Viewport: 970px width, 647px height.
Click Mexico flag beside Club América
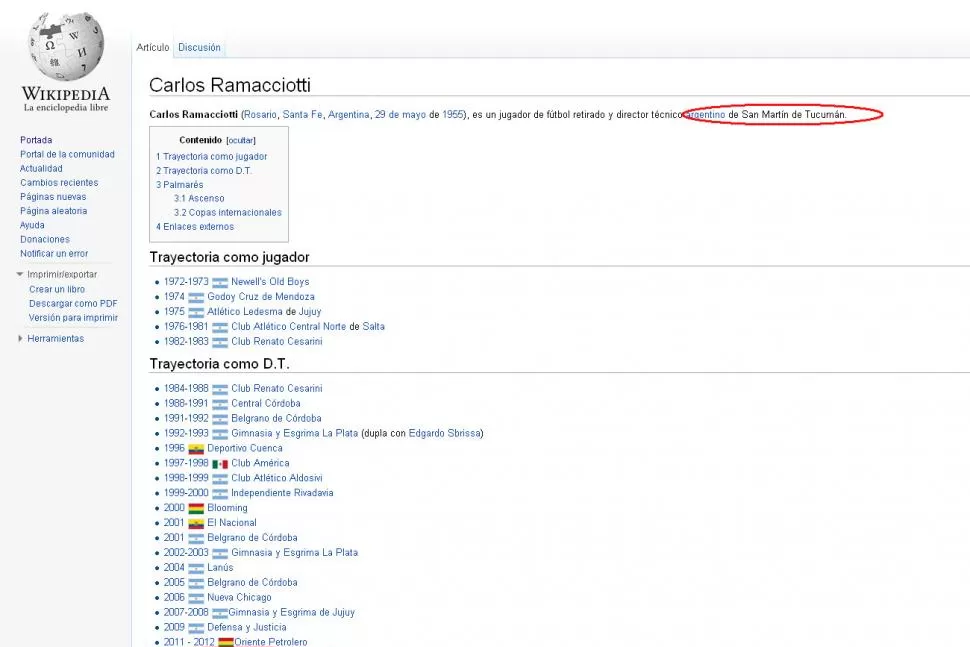[220, 464]
